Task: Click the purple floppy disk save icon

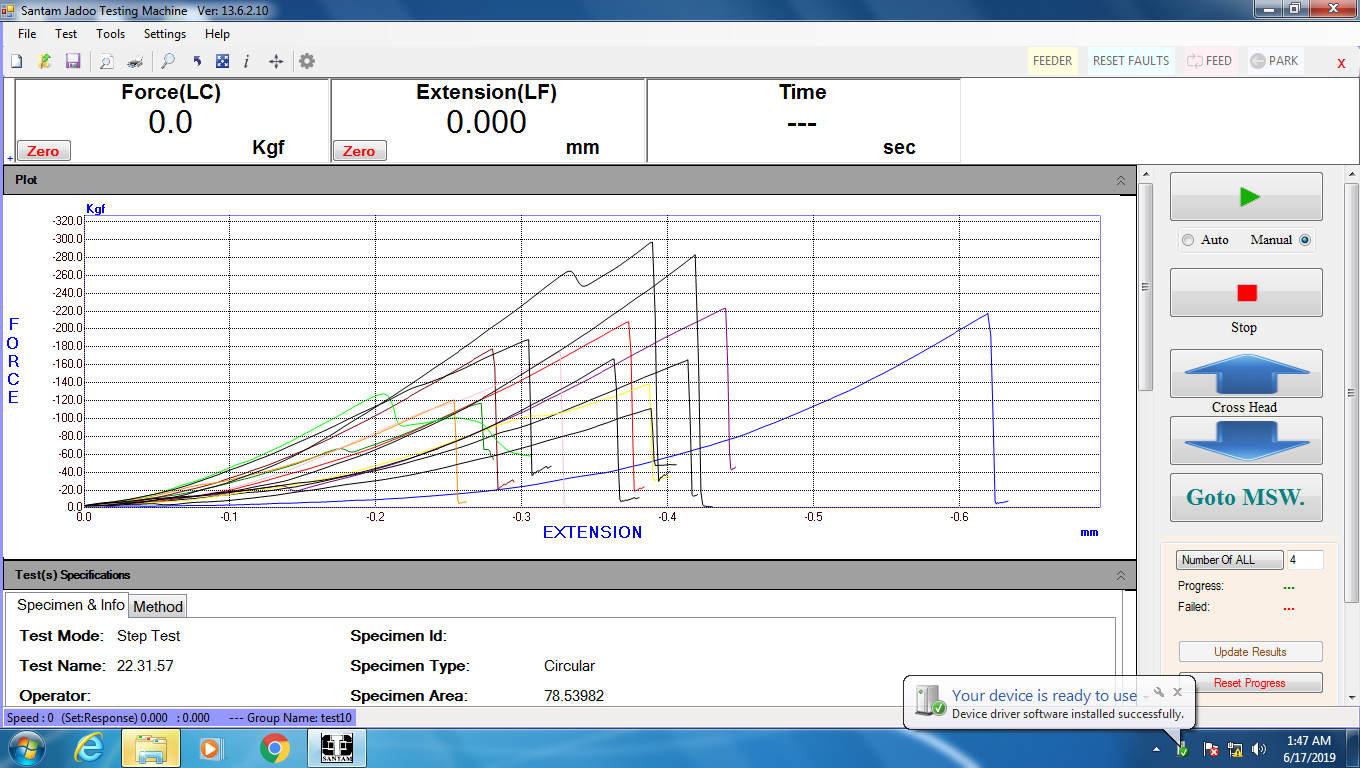Action: [x=73, y=62]
